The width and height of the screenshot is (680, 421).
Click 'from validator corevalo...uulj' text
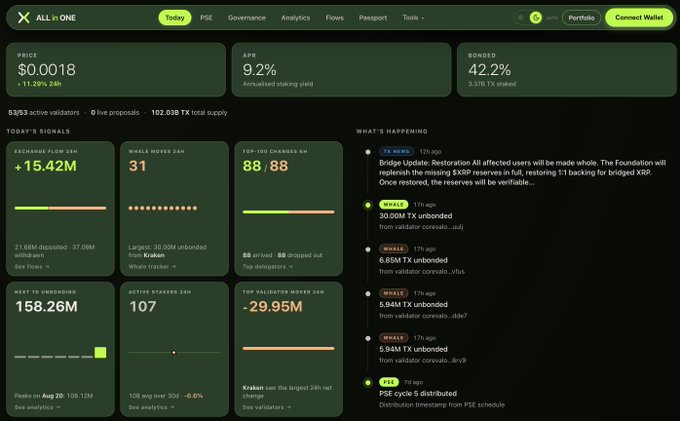pyautogui.click(x=421, y=227)
